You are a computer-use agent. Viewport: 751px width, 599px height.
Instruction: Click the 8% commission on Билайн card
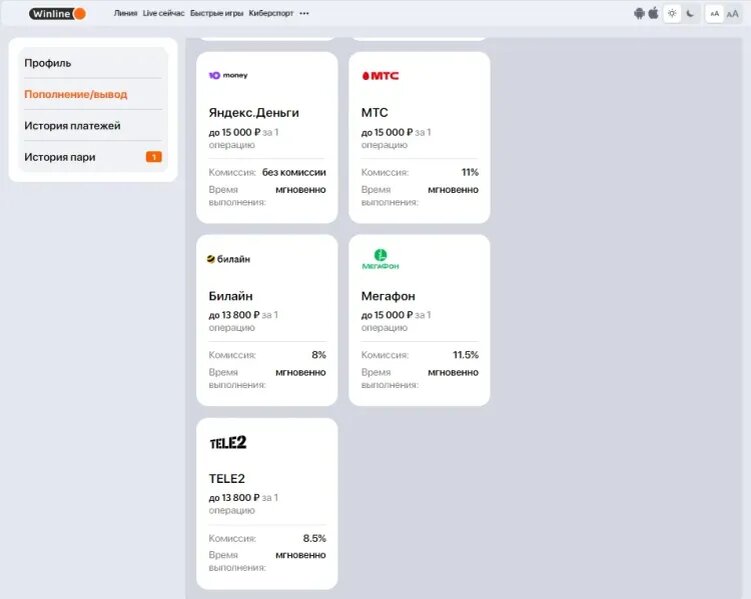319,355
